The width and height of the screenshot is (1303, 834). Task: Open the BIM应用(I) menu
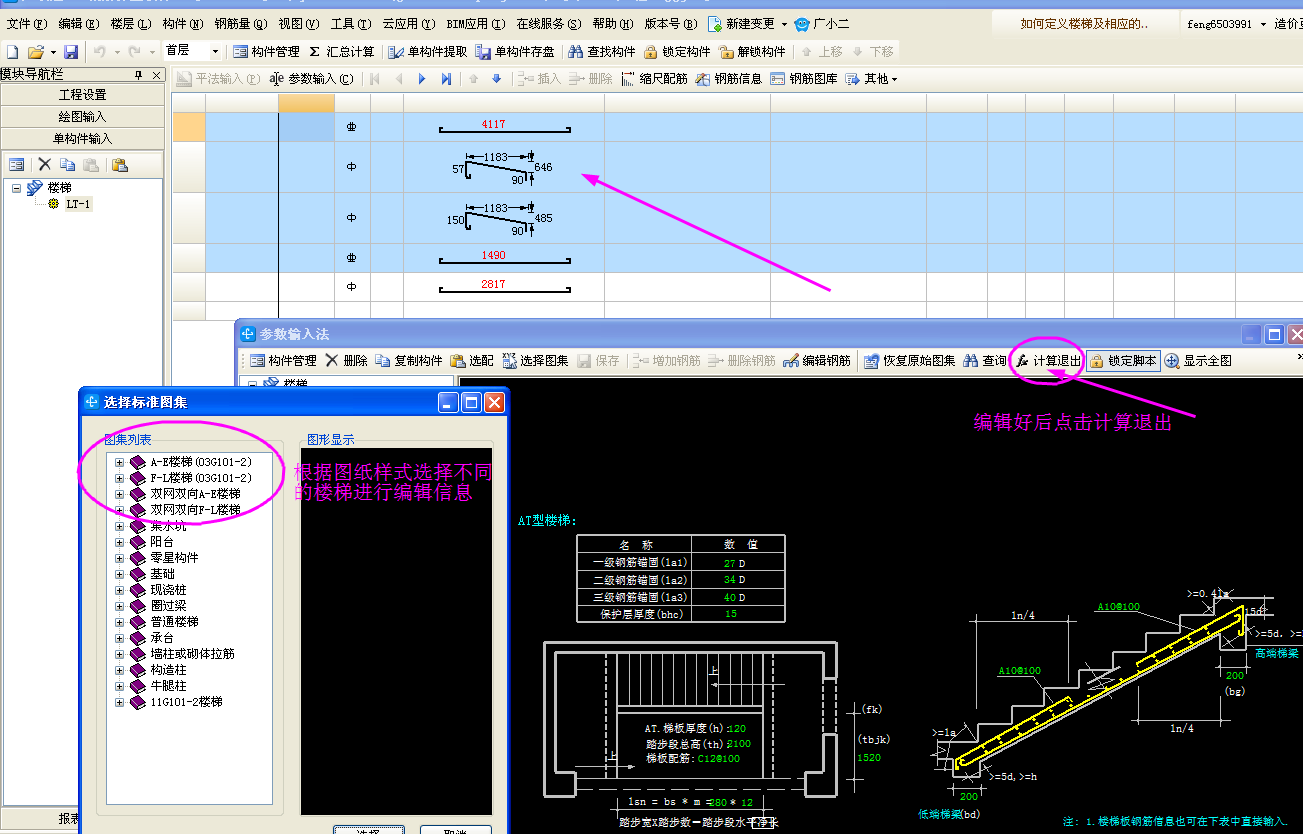pyautogui.click(x=475, y=24)
